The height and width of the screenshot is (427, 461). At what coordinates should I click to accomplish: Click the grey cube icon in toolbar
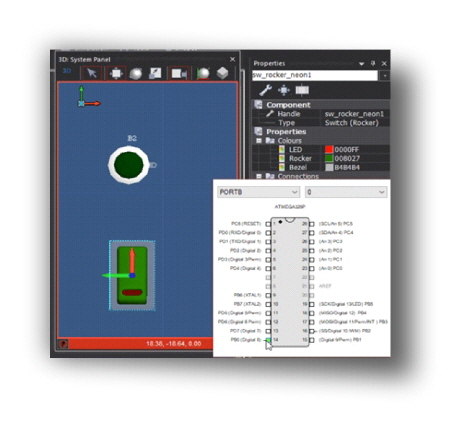pyautogui.click(x=222, y=73)
